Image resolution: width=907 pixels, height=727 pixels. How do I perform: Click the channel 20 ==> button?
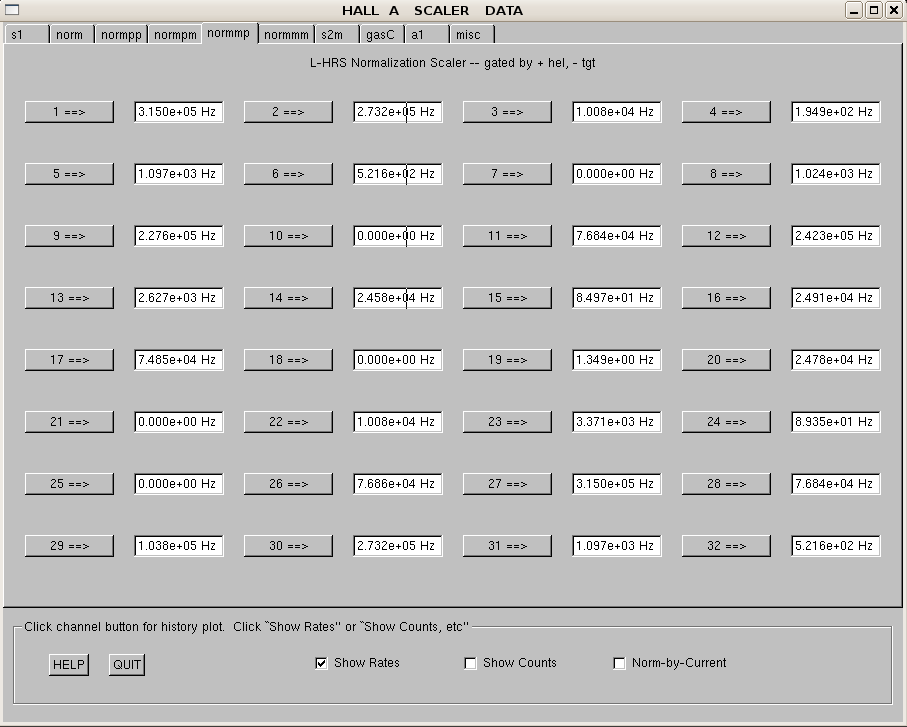pos(727,360)
